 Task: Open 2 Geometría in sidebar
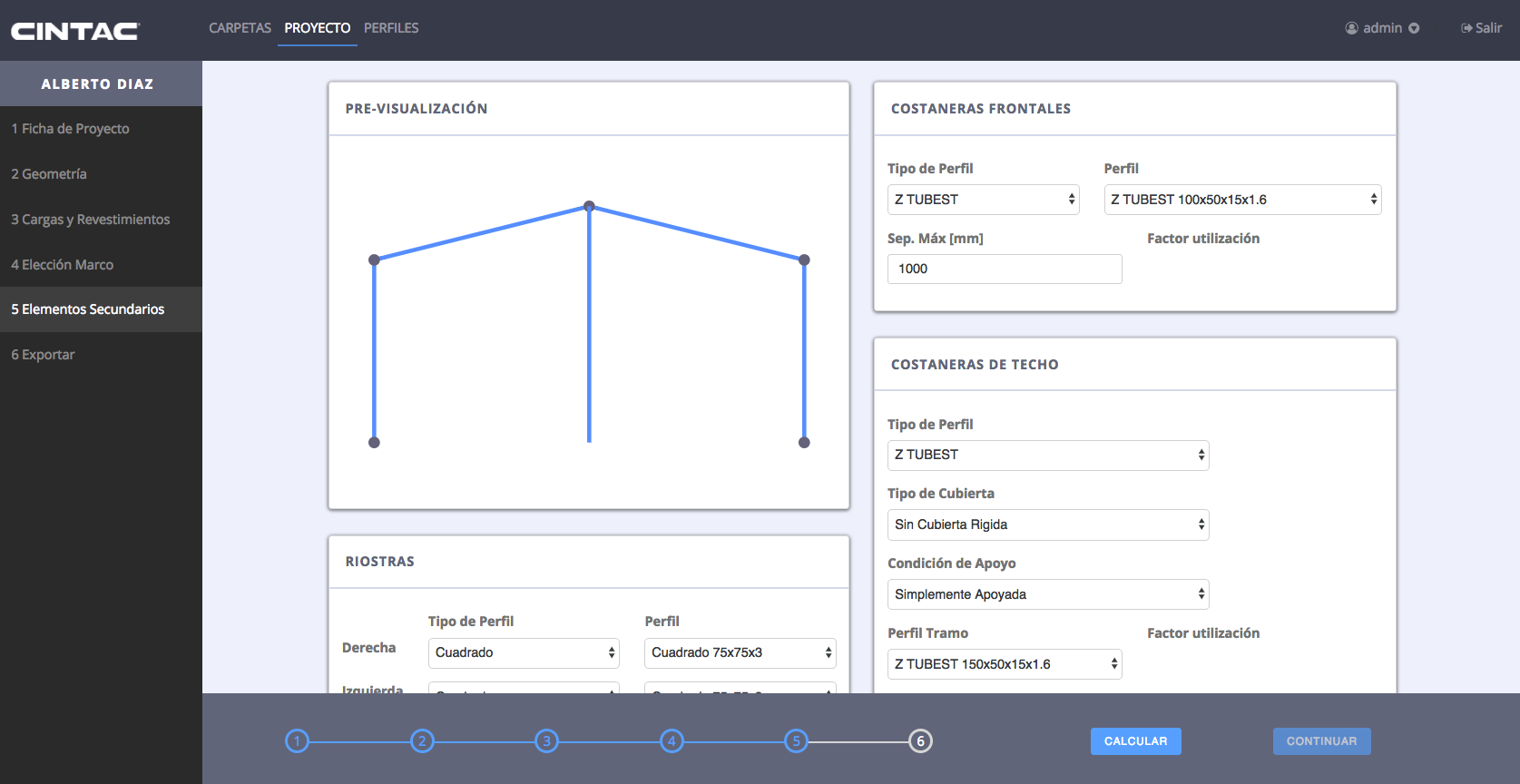pos(101,174)
